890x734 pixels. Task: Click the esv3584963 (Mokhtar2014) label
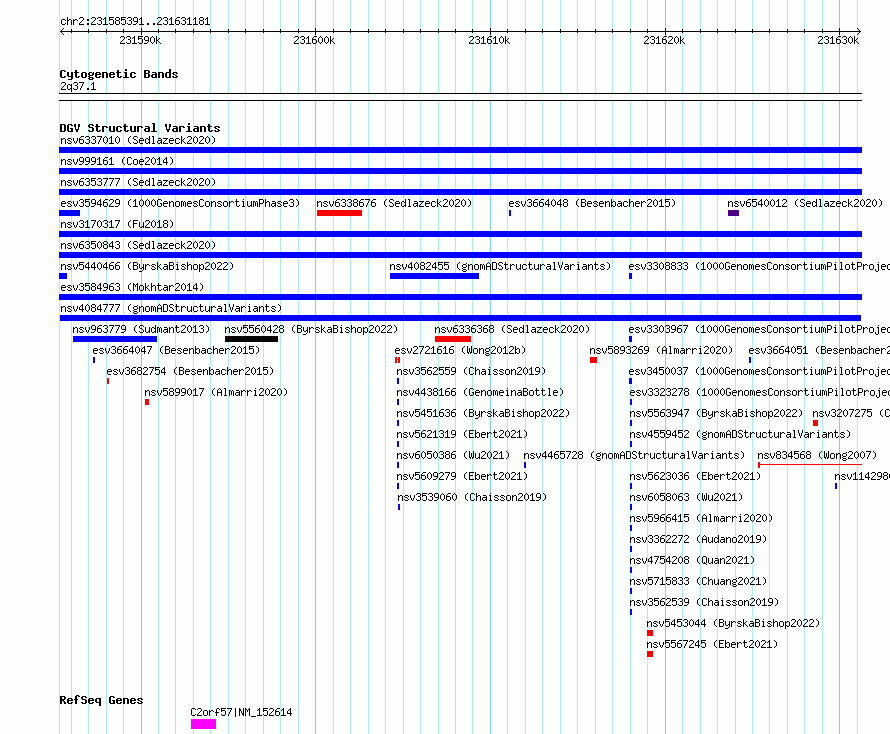click(x=132, y=287)
